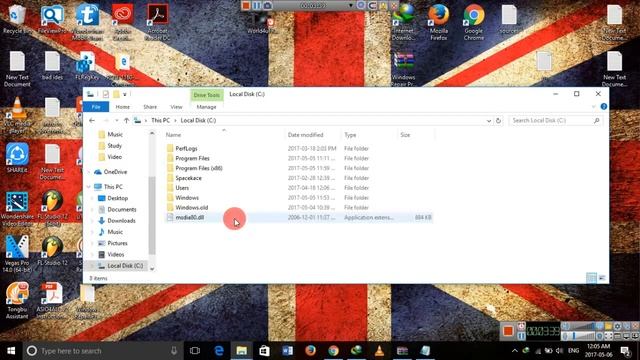640x360 pixels.
Task: Open Tongbu Assistant desktop shortcut
Action: pyautogui.click(x=17, y=300)
